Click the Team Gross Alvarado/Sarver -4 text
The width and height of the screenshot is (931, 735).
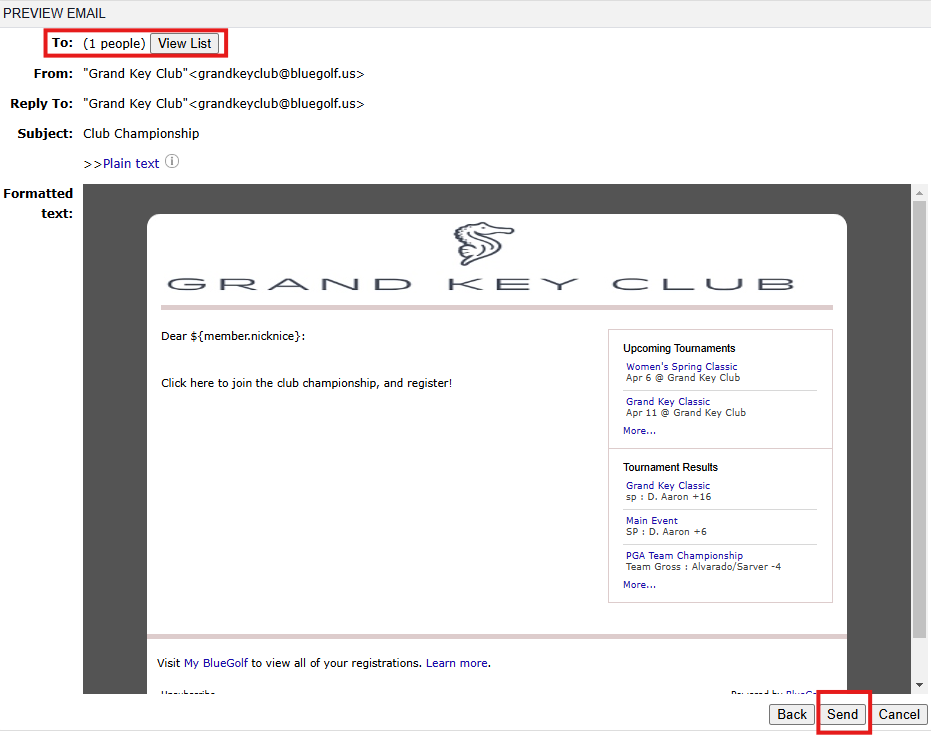click(x=704, y=566)
